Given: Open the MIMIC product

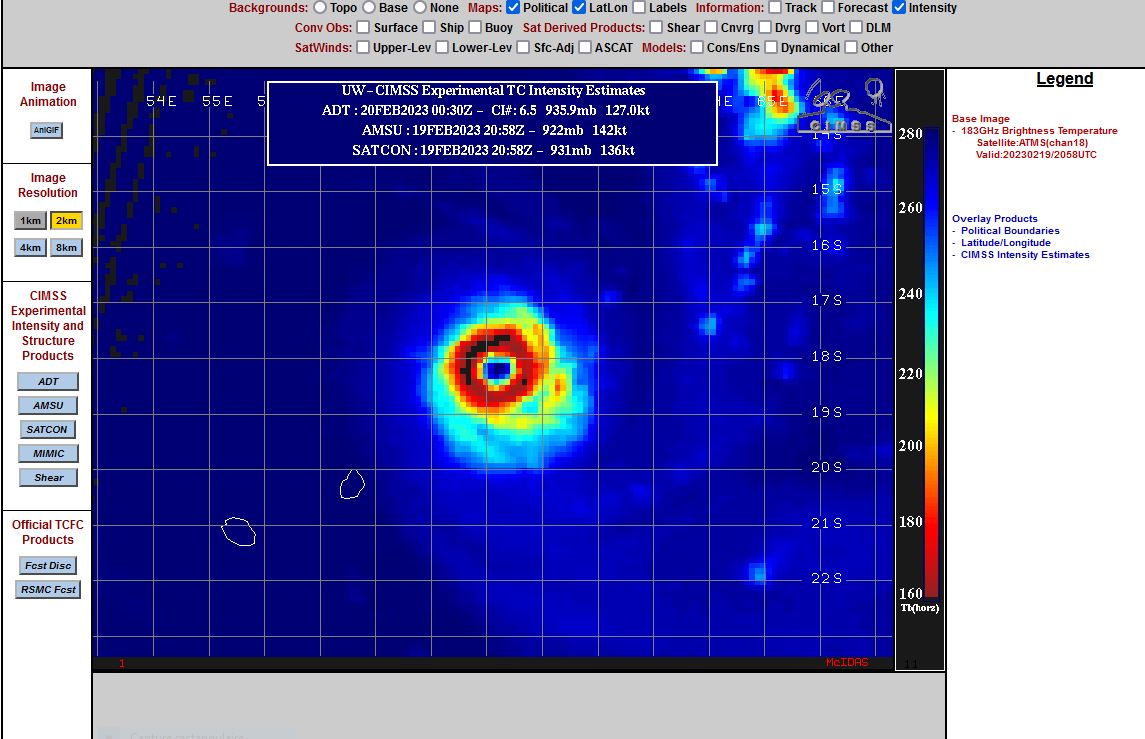Looking at the screenshot, I should (x=48, y=453).
